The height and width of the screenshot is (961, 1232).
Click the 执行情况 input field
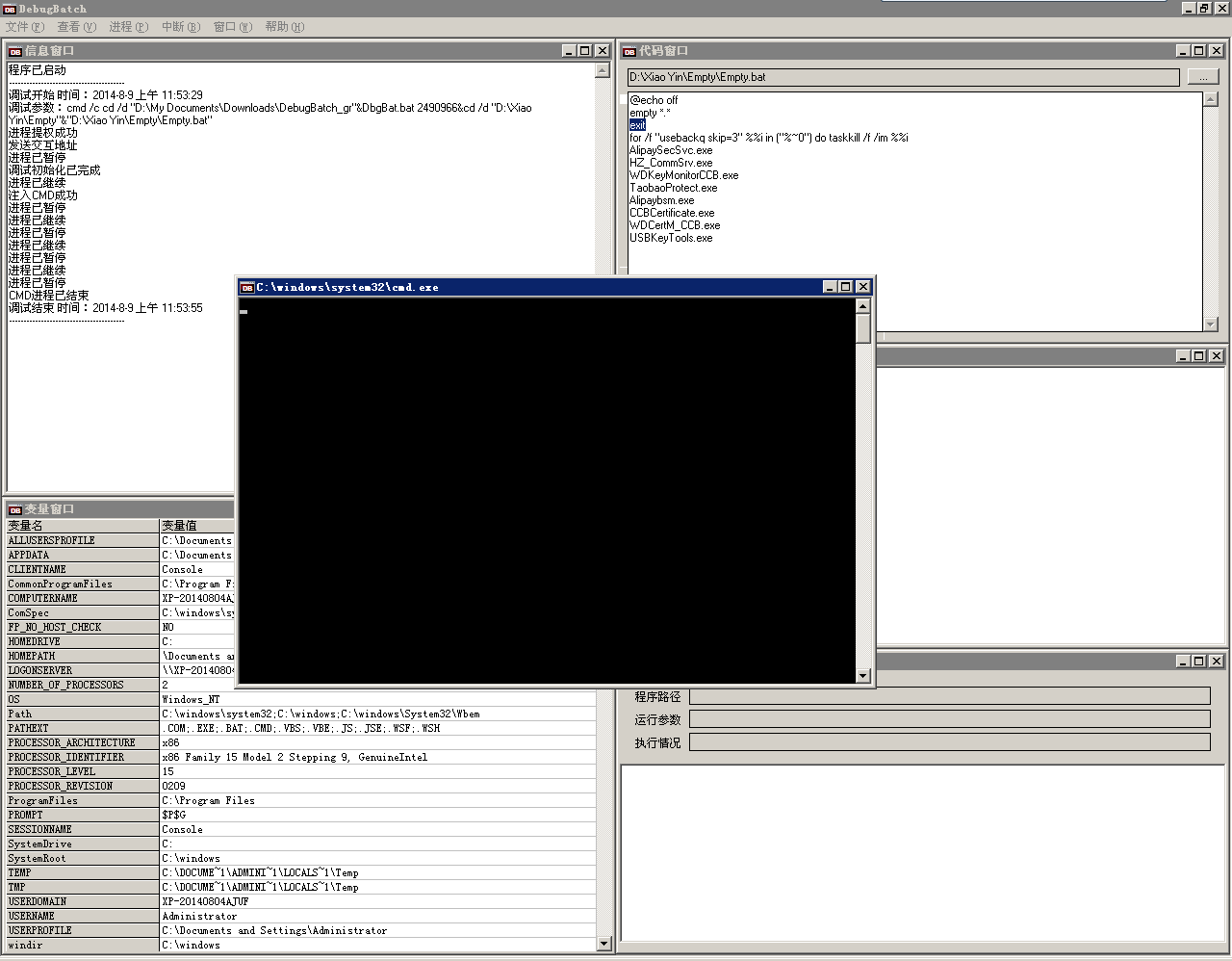click(950, 742)
